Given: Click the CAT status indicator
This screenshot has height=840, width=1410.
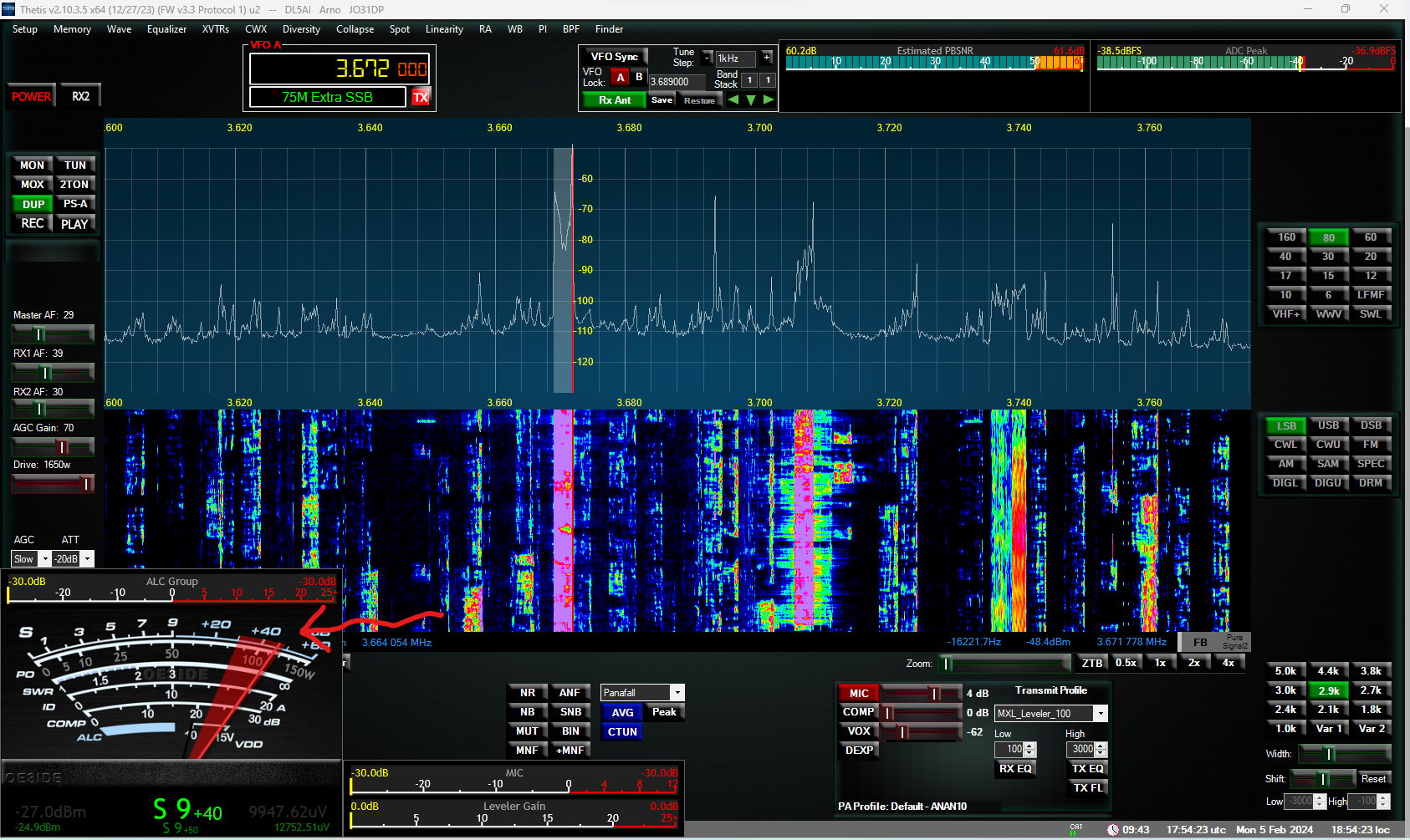Looking at the screenshot, I should (1075, 829).
